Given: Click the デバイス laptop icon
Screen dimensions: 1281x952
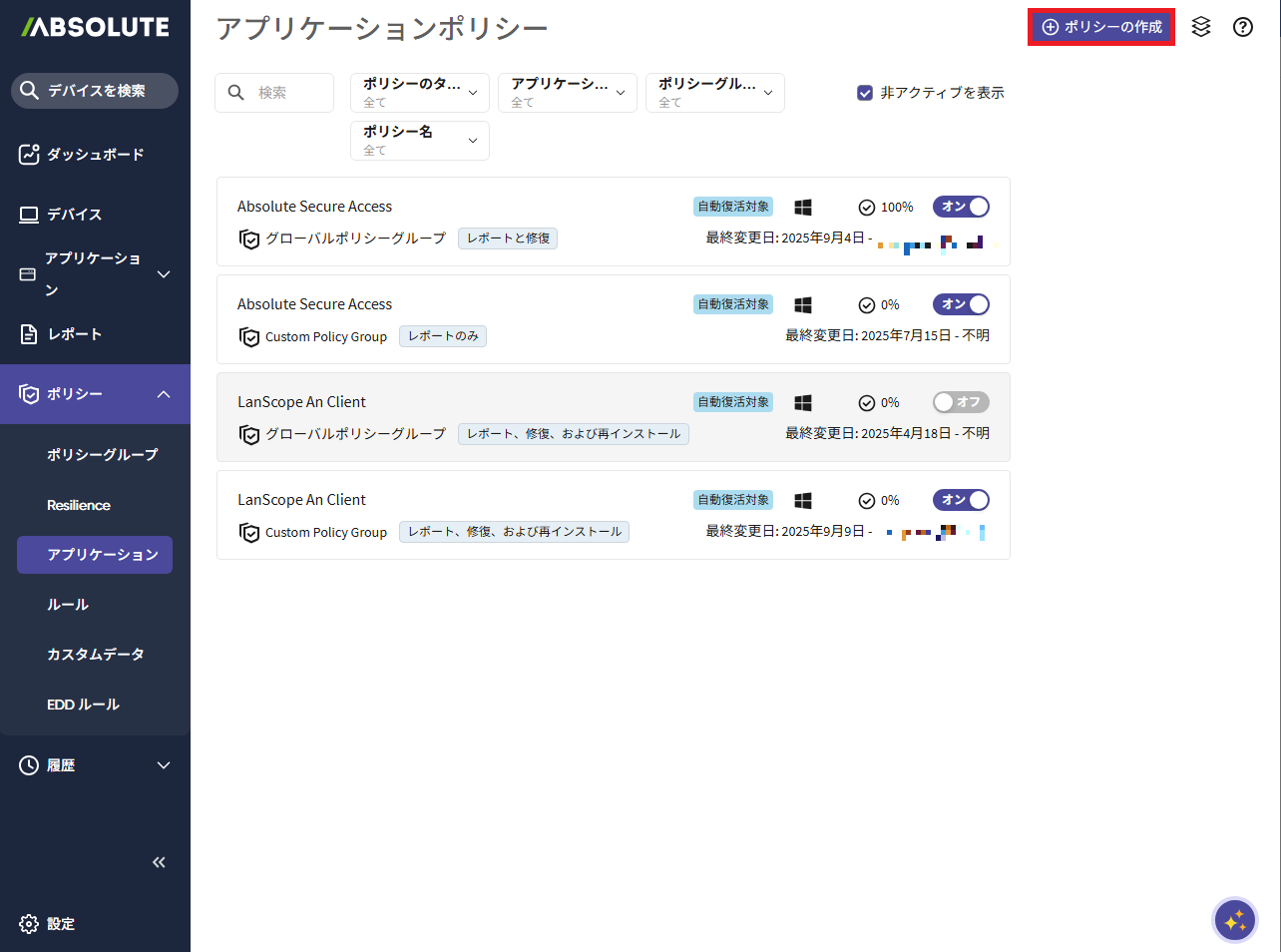Looking at the screenshot, I should tap(29, 215).
